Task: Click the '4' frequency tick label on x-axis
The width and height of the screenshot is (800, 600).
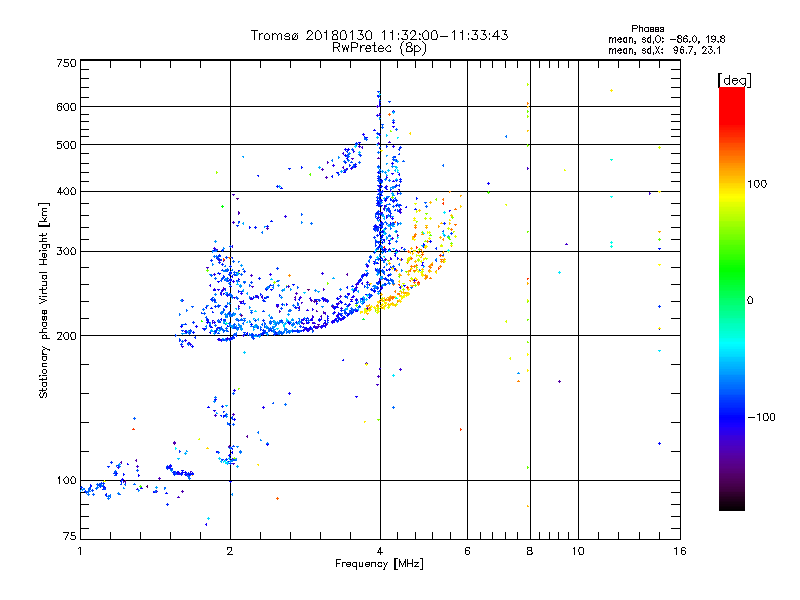Action: pos(380,551)
